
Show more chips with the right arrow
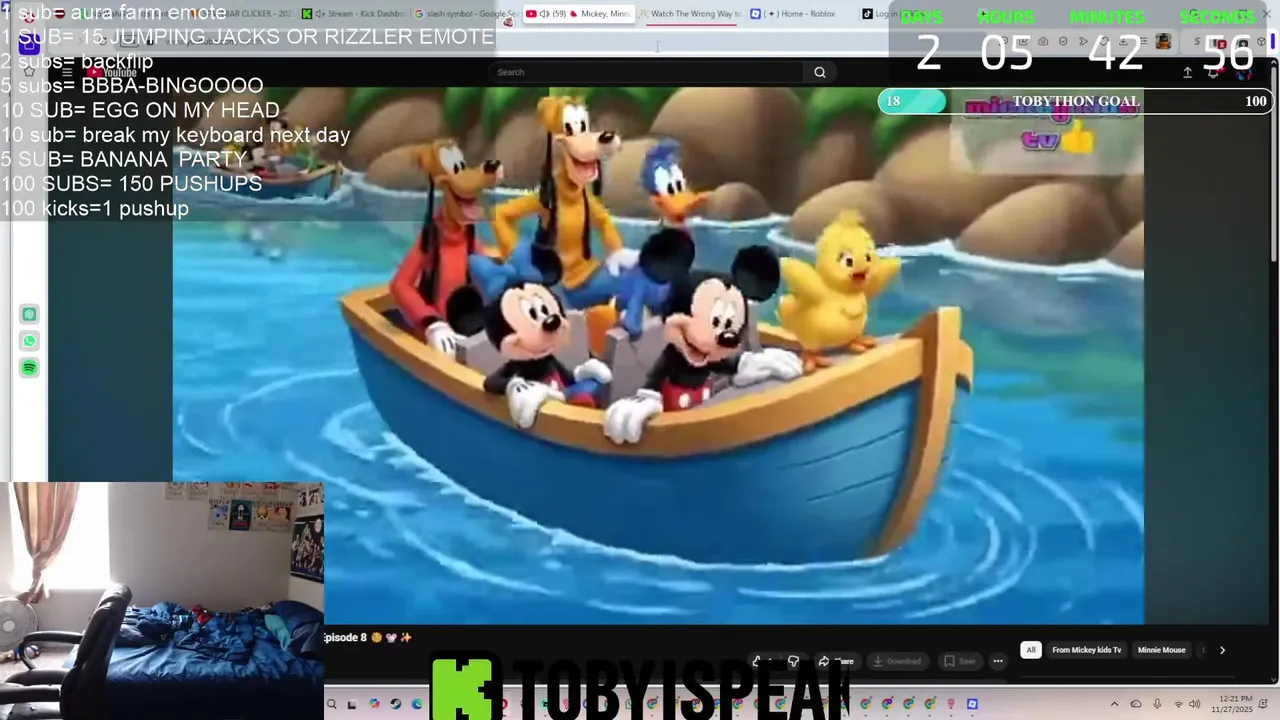(1222, 650)
